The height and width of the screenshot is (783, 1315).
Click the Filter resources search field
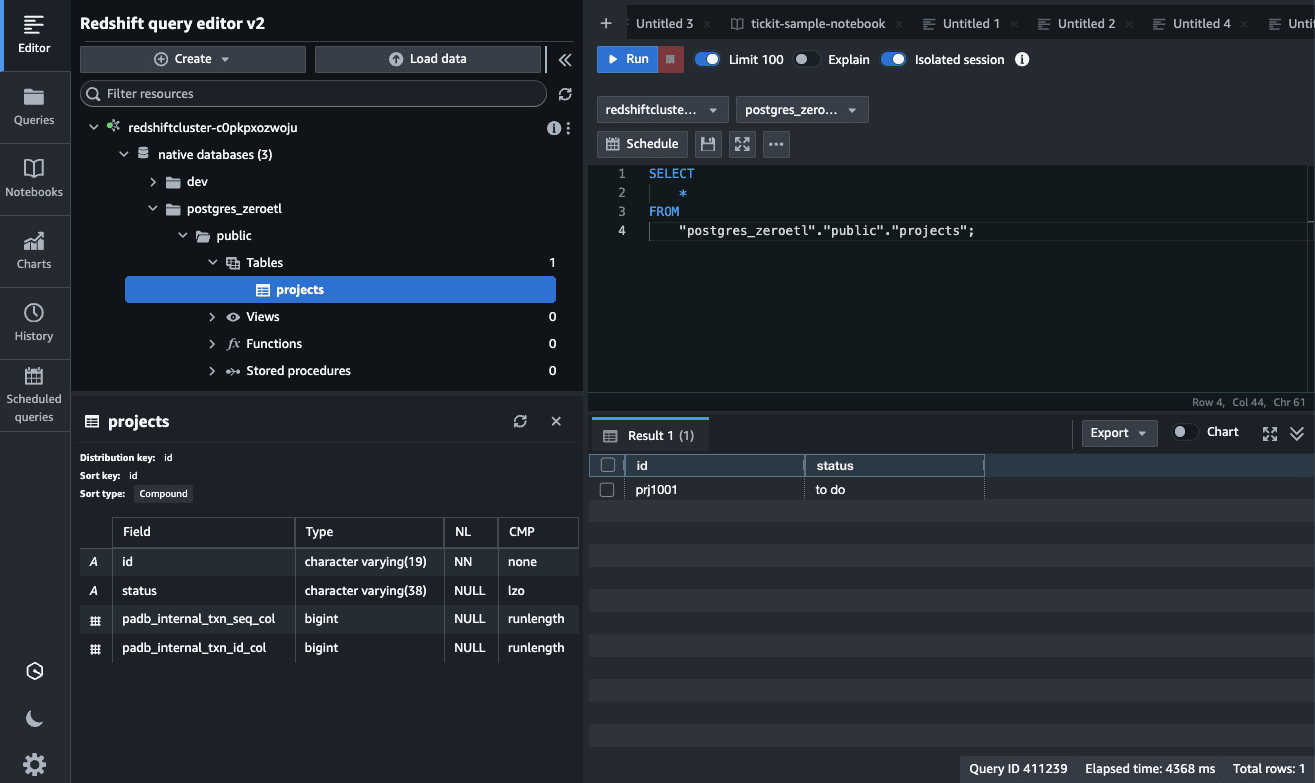point(313,94)
